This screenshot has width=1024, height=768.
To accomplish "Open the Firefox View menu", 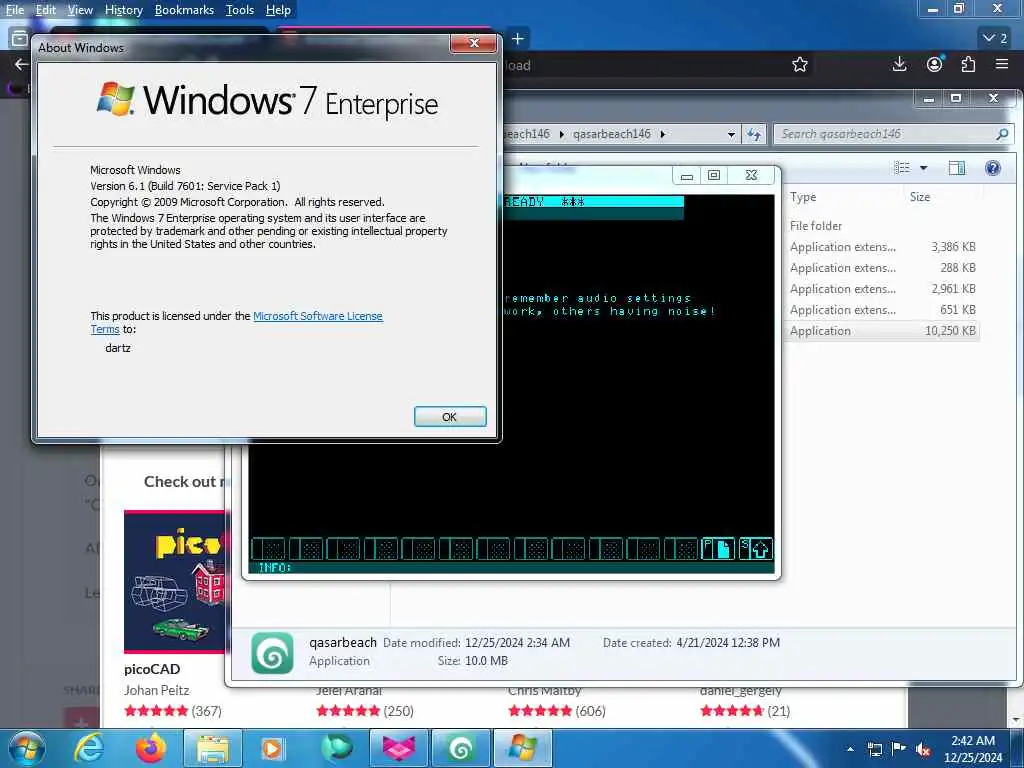I will click(80, 10).
